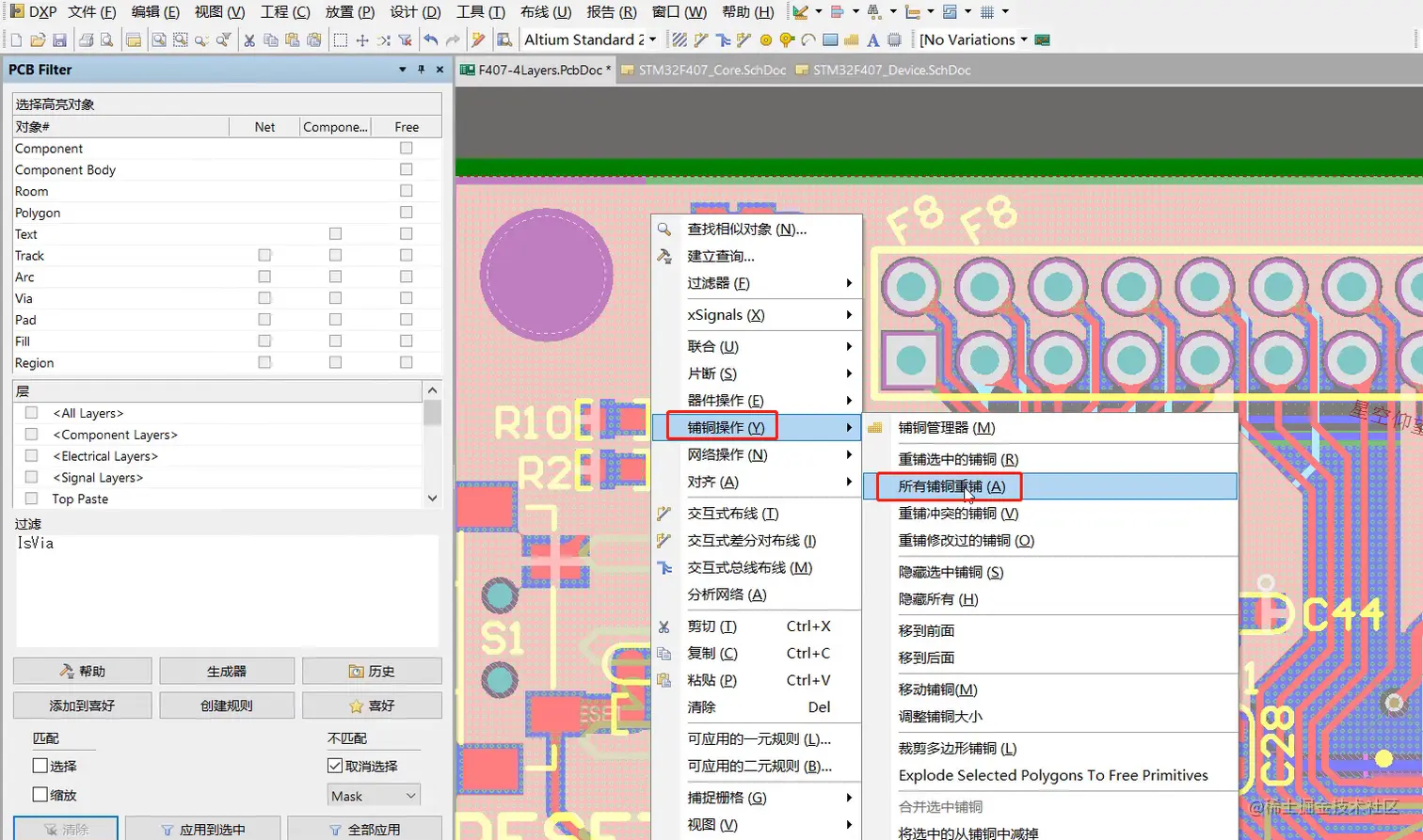
Task: Open an existing document via folder icon
Action: pos(38,40)
